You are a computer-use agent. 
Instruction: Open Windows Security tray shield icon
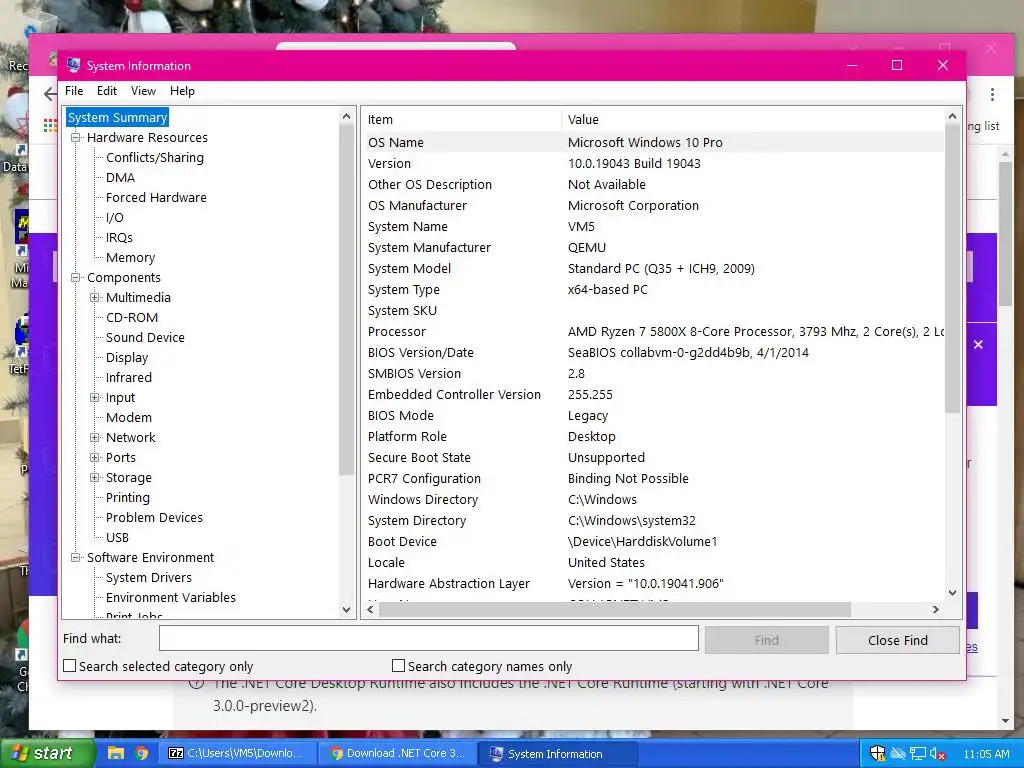tap(877, 754)
